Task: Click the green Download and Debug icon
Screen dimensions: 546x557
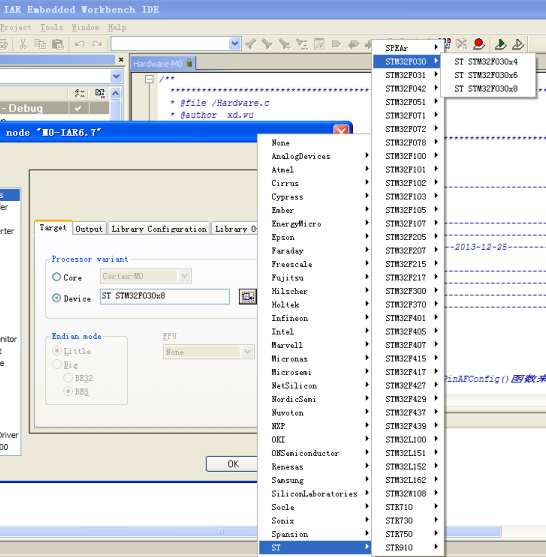Action: [501, 44]
